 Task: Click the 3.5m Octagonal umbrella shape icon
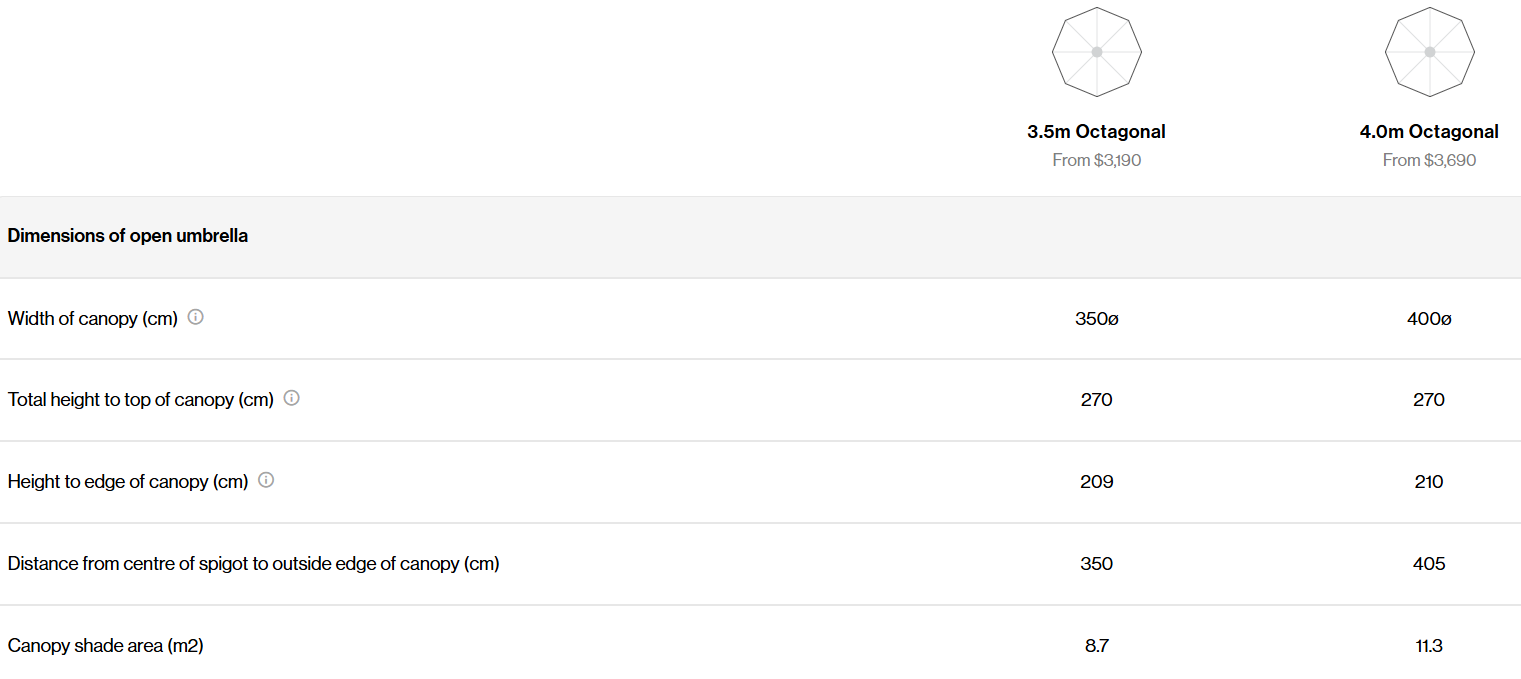pyautogui.click(x=1096, y=52)
